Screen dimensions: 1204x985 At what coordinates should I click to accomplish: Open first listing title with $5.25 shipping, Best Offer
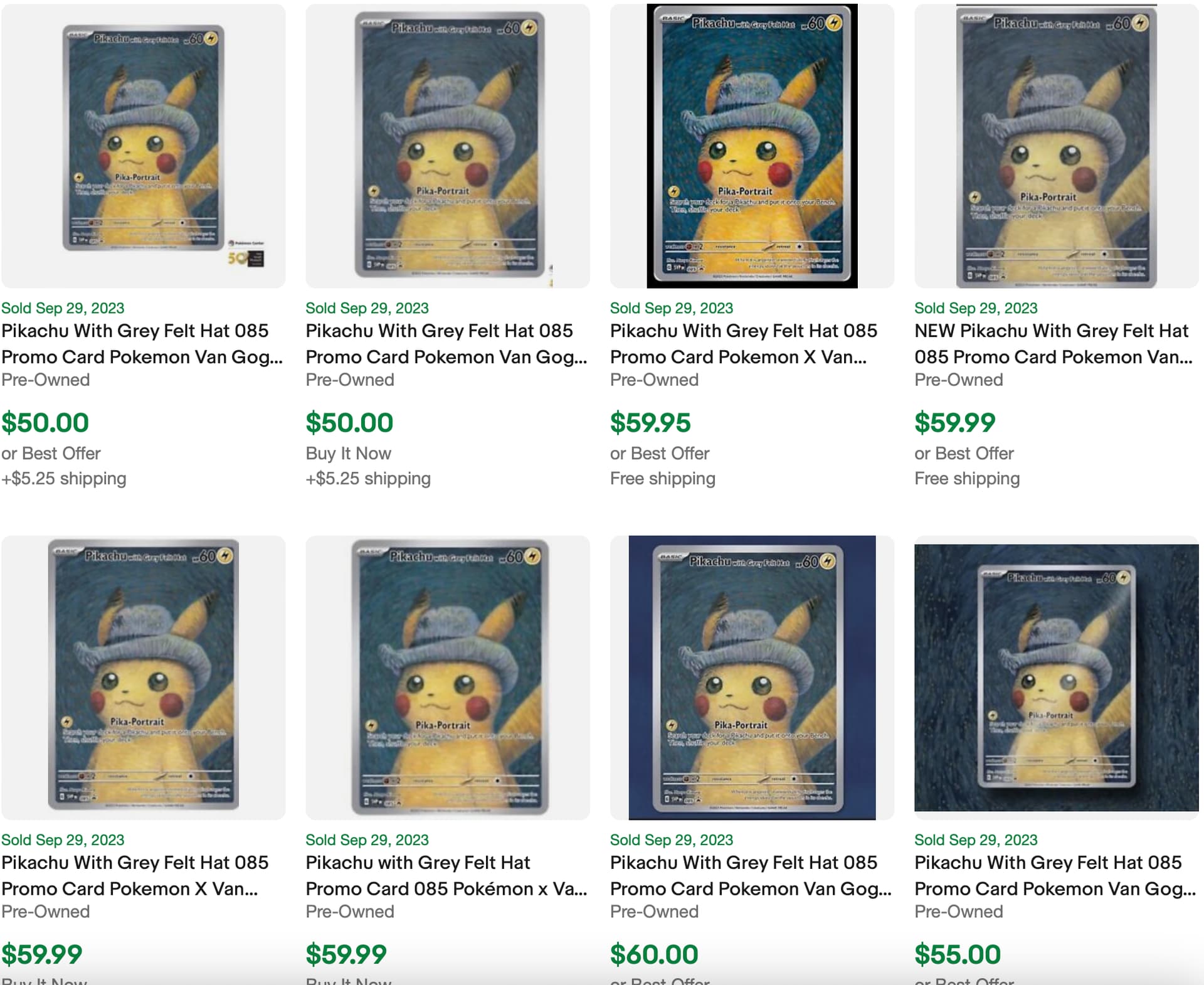tap(142, 344)
